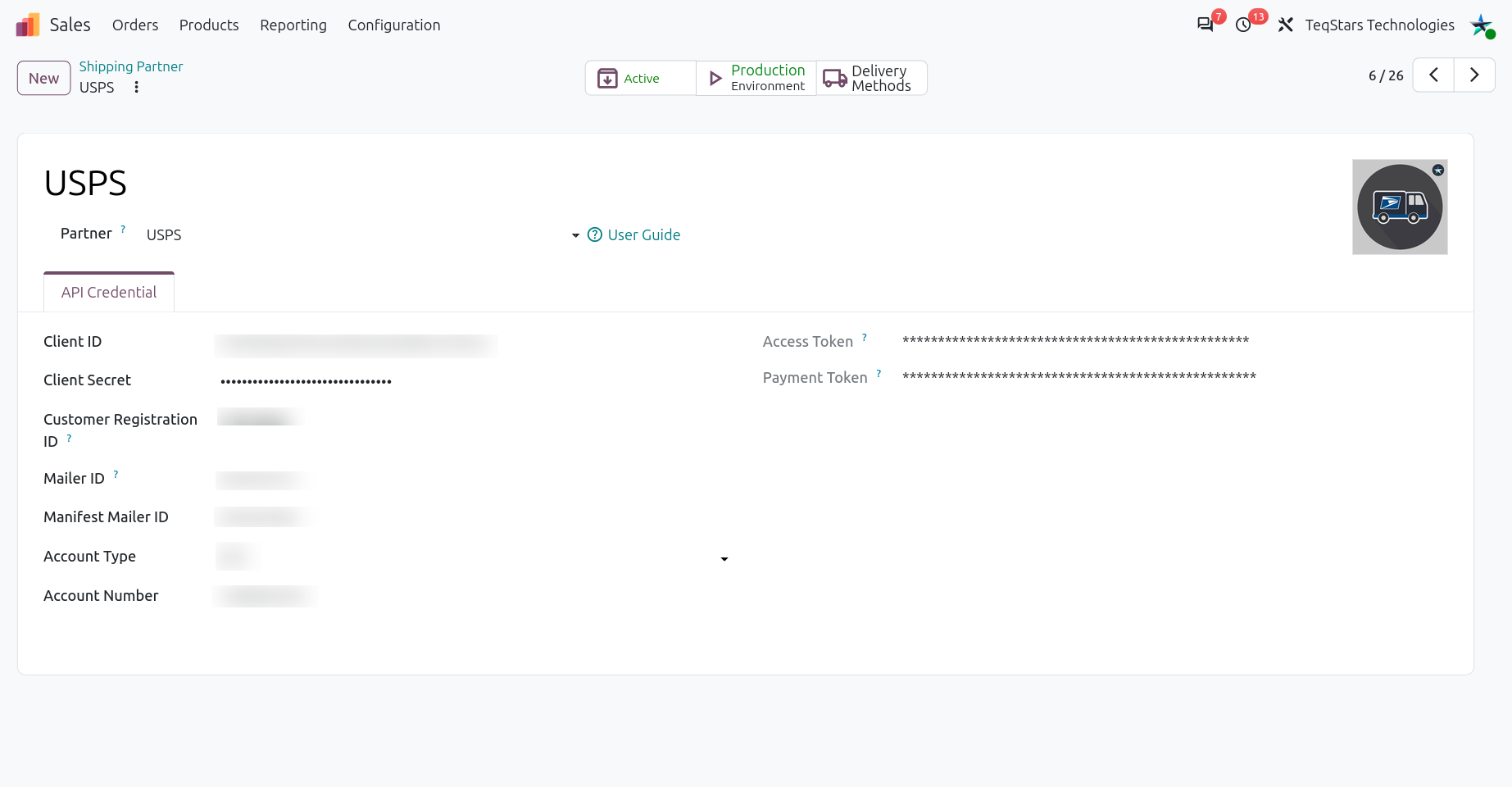Click the Access Token masked value
1512x787 pixels.
pos(1075,340)
